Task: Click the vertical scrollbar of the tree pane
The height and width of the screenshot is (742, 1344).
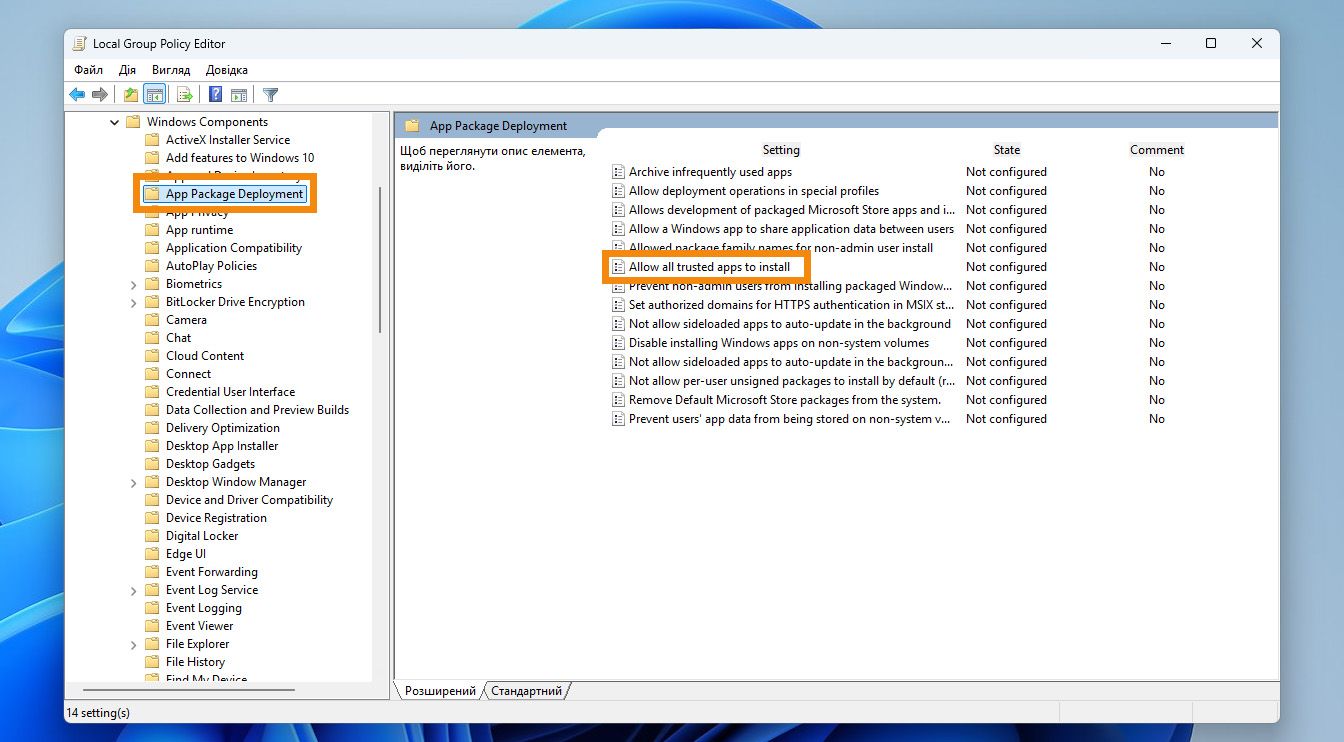Action: click(380, 259)
